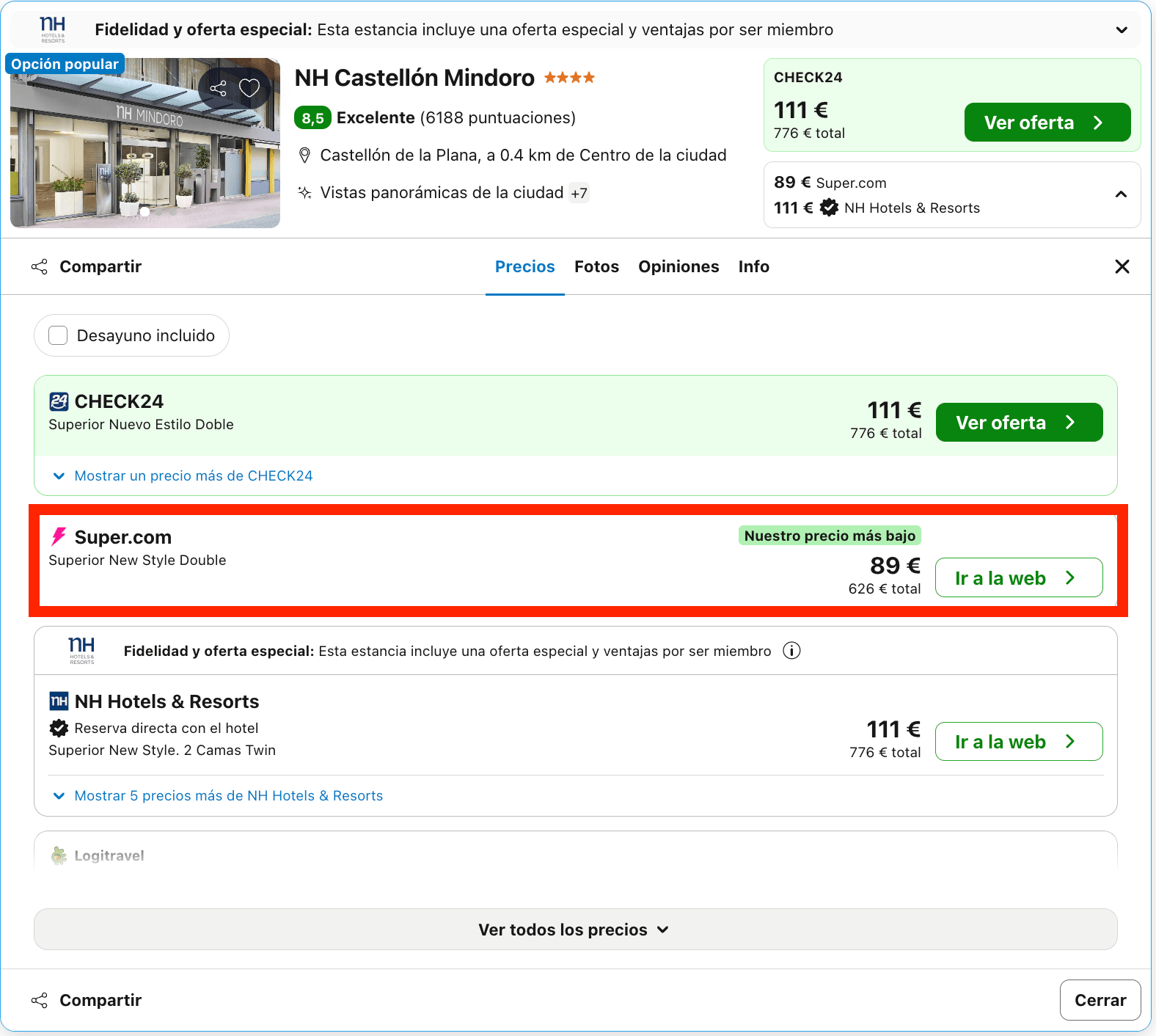Screen dimensions: 1156x1036
Task: Click Ir a la web for Super.com
Action: point(1019,577)
